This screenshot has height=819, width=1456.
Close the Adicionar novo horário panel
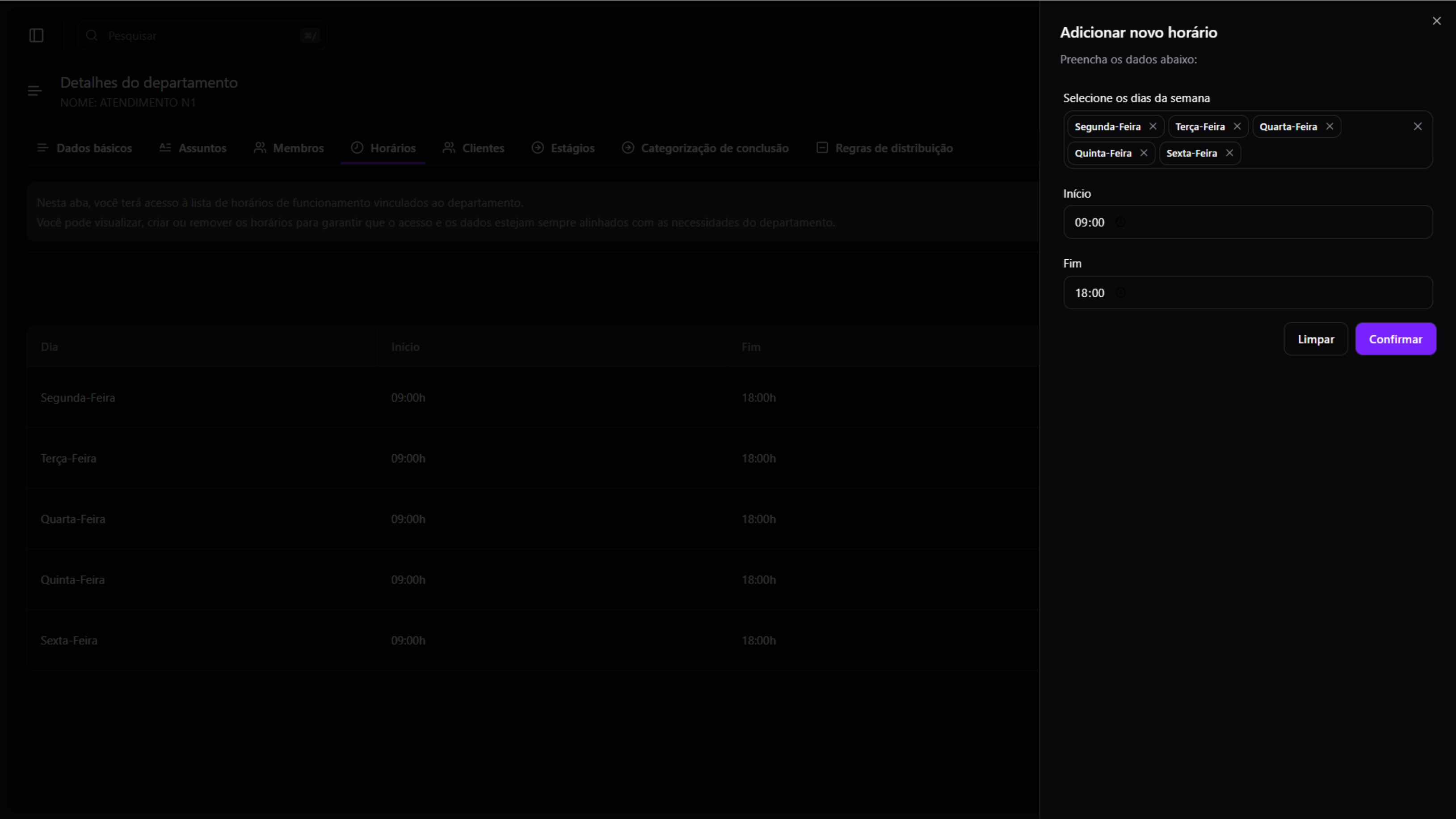point(1437,21)
